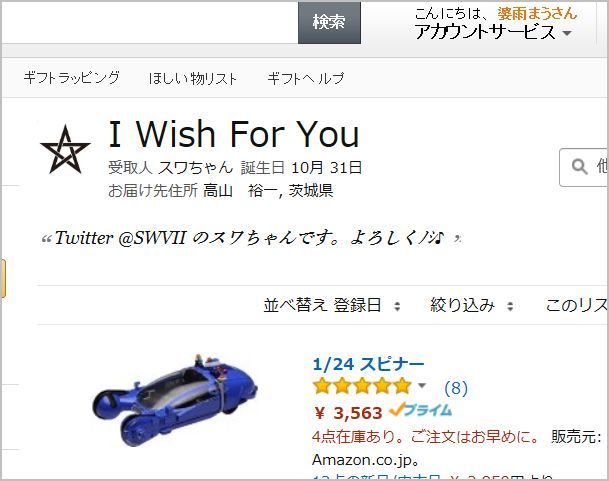Click the main search text field

(x=150, y=23)
